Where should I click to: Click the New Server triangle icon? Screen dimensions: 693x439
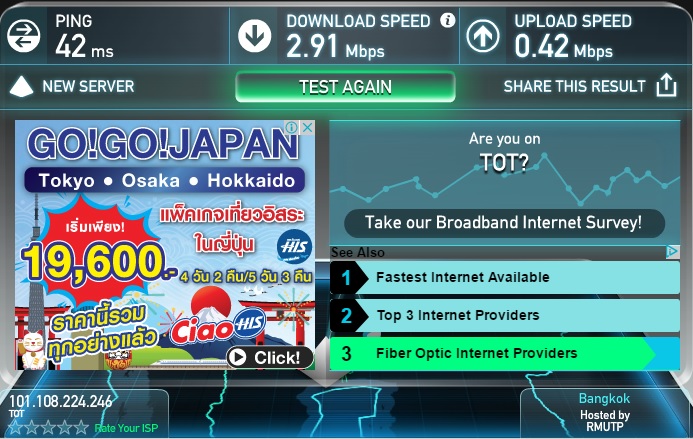coord(21,86)
